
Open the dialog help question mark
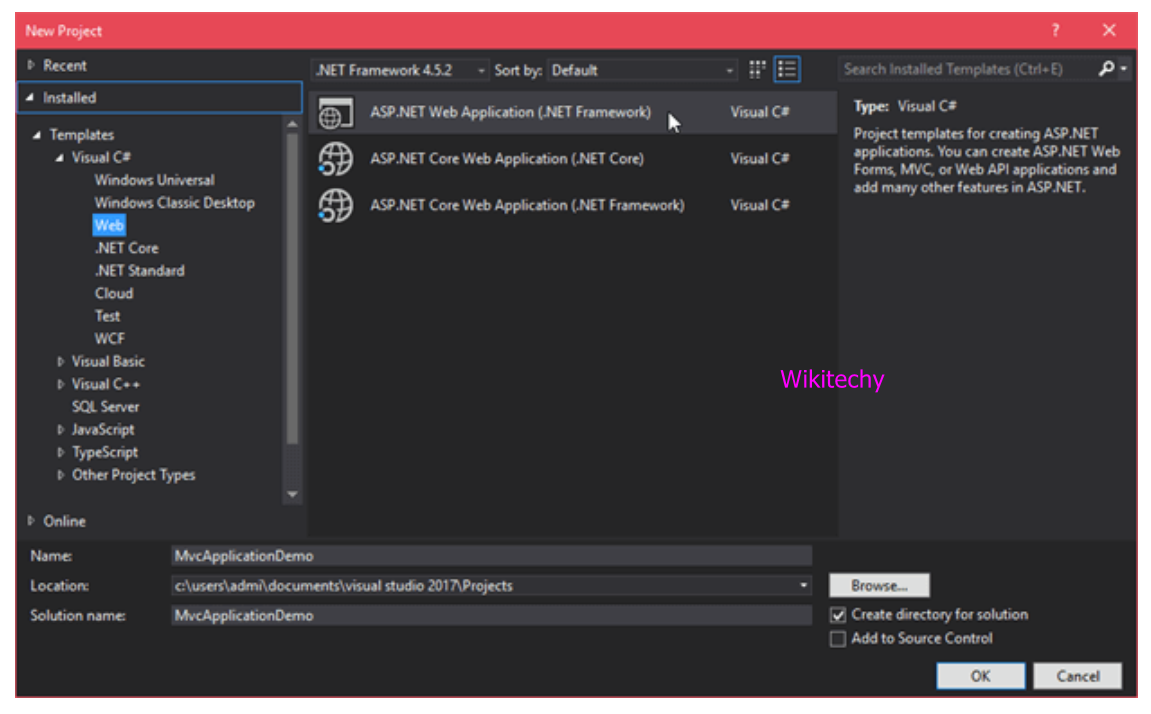click(1055, 31)
